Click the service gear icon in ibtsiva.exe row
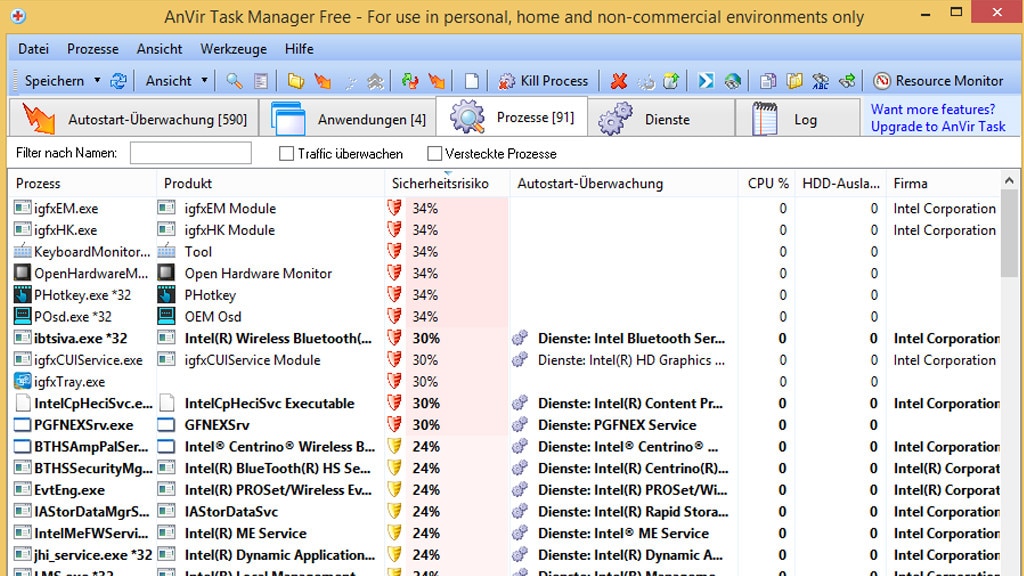 click(x=520, y=338)
